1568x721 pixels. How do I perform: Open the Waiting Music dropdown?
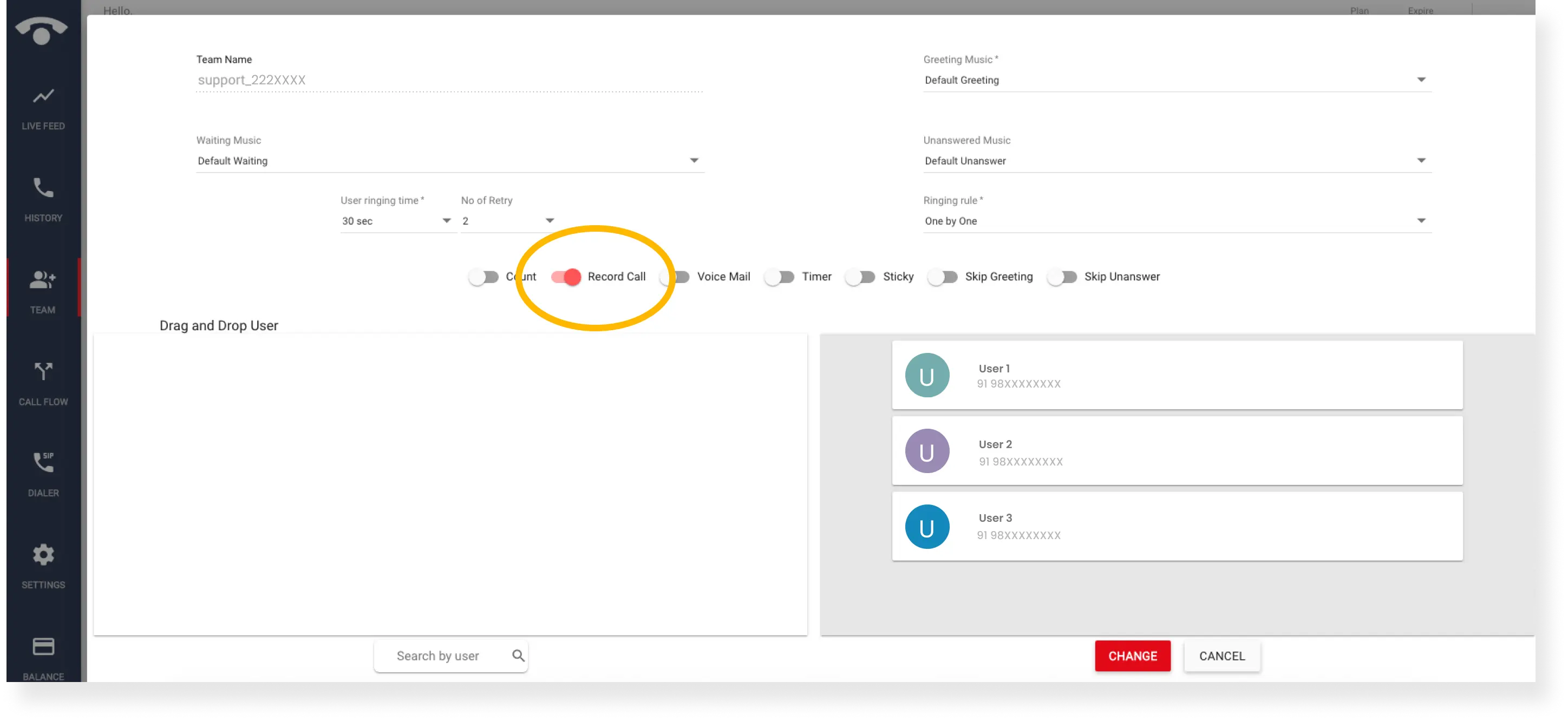(694, 160)
